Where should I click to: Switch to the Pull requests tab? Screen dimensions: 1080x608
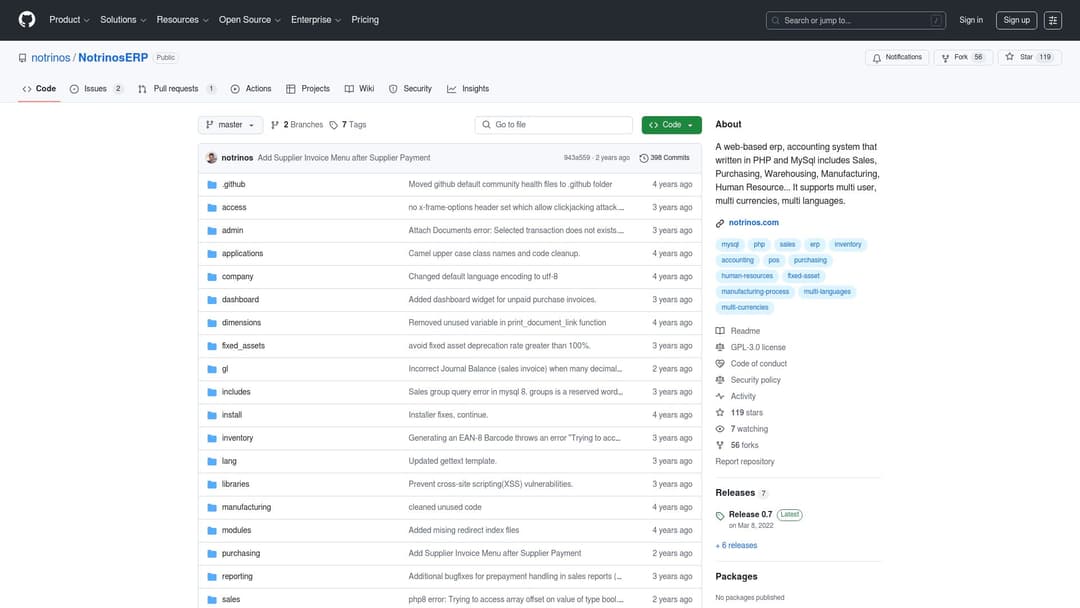[x=176, y=89]
